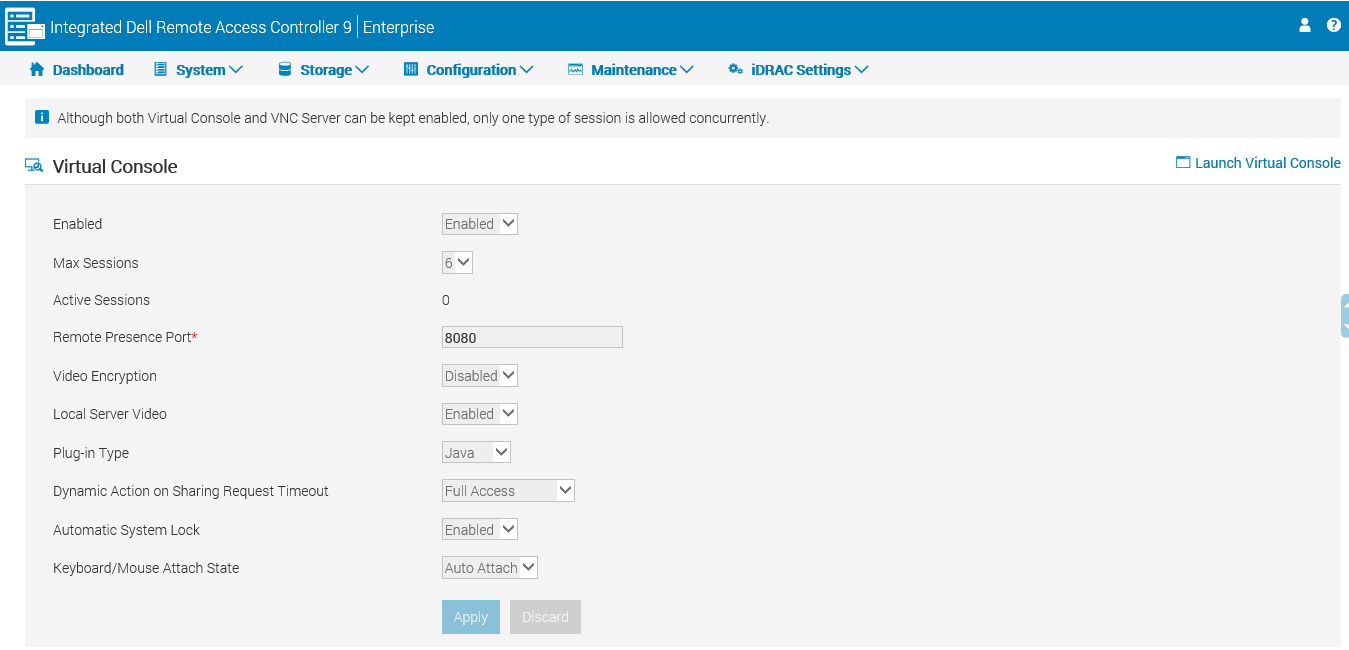
Task: Click the Storage drive icon
Action: coord(287,69)
